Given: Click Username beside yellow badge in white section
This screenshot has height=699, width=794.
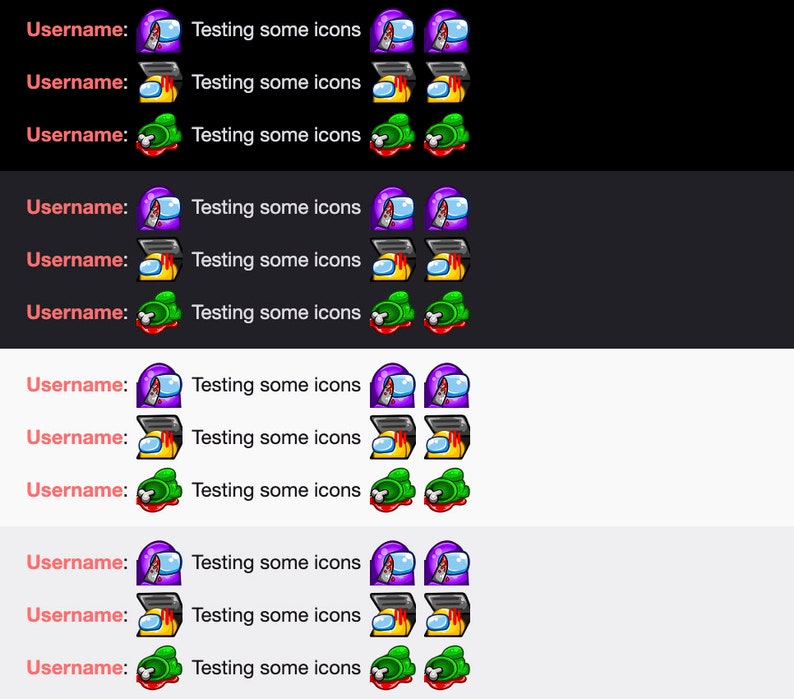Looking at the screenshot, I should [77, 437].
